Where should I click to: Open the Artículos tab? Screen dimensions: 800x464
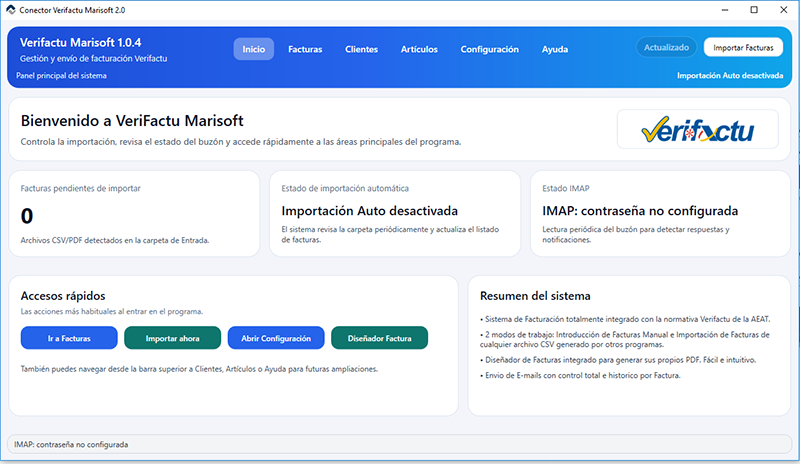[419, 49]
